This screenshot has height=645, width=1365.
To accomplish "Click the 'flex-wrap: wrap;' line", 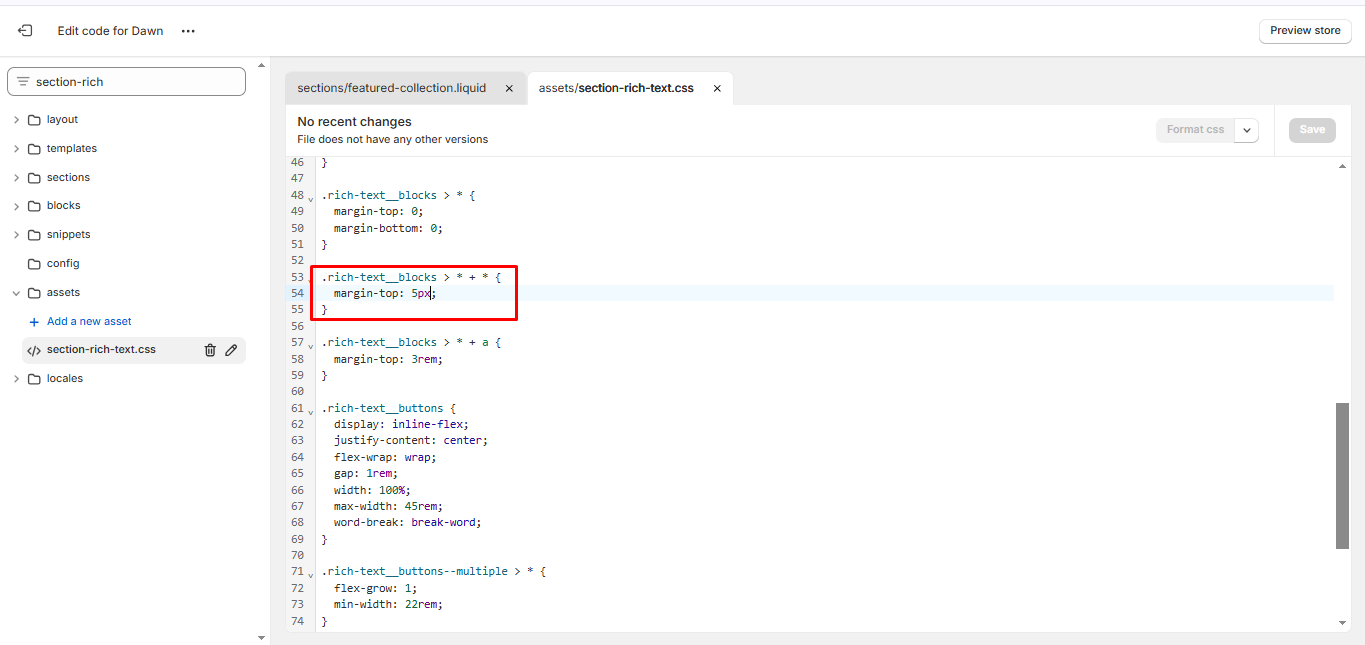I will click(x=385, y=457).
